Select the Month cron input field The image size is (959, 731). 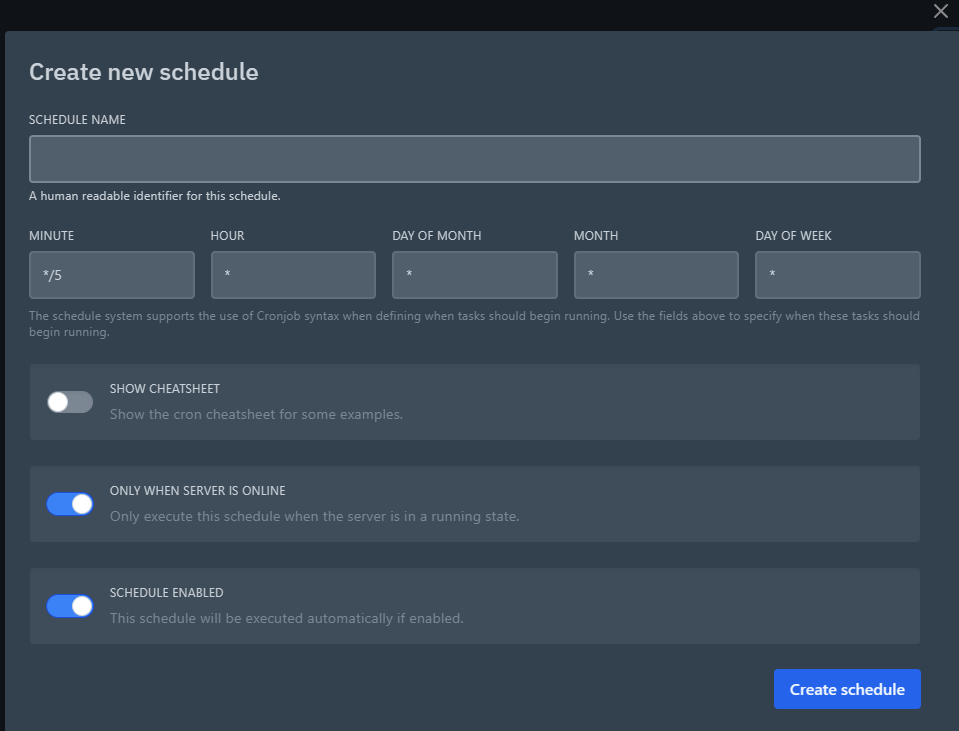(x=656, y=275)
